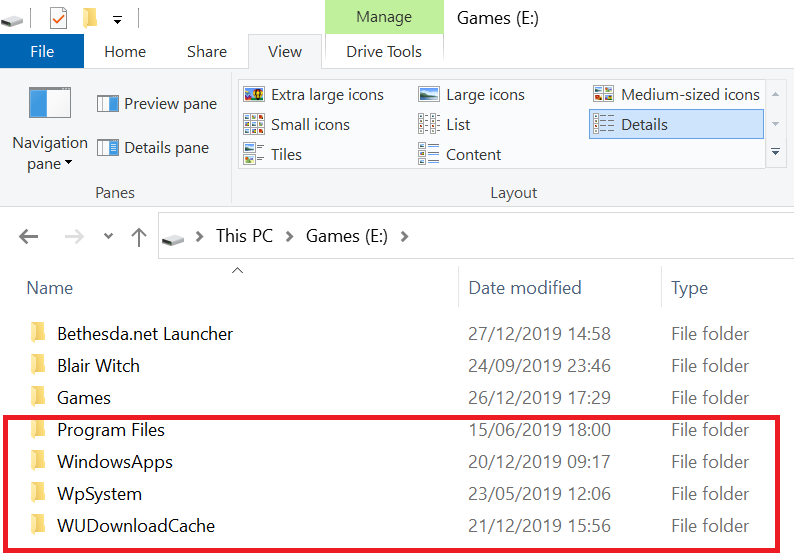Toggle the Preview pane
Image resolution: width=794 pixels, height=557 pixels.
157,104
